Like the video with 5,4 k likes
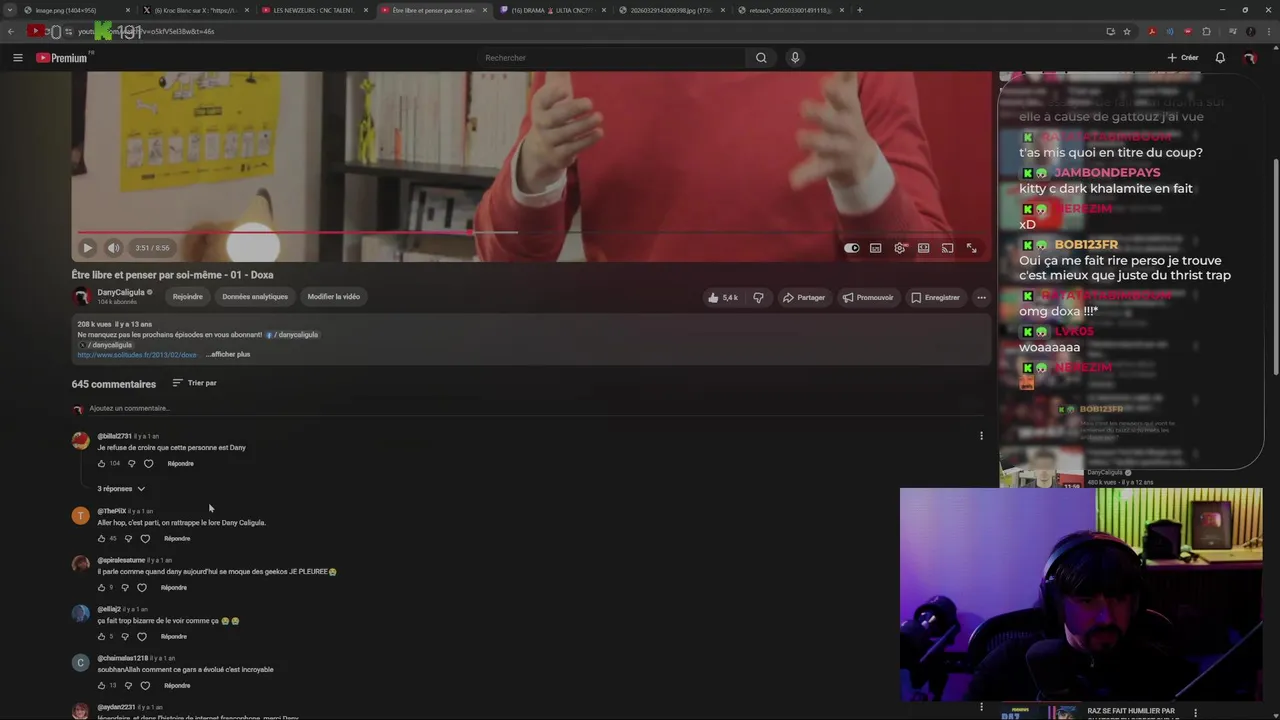Screen dimensions: 1280x720 pyautogui.click(x=723, y=298)
